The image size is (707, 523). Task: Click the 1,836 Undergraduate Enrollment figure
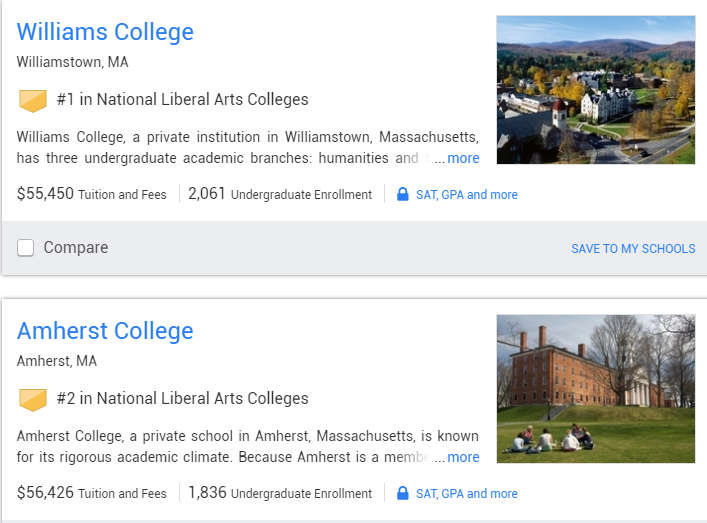click(x=207, y=493)
